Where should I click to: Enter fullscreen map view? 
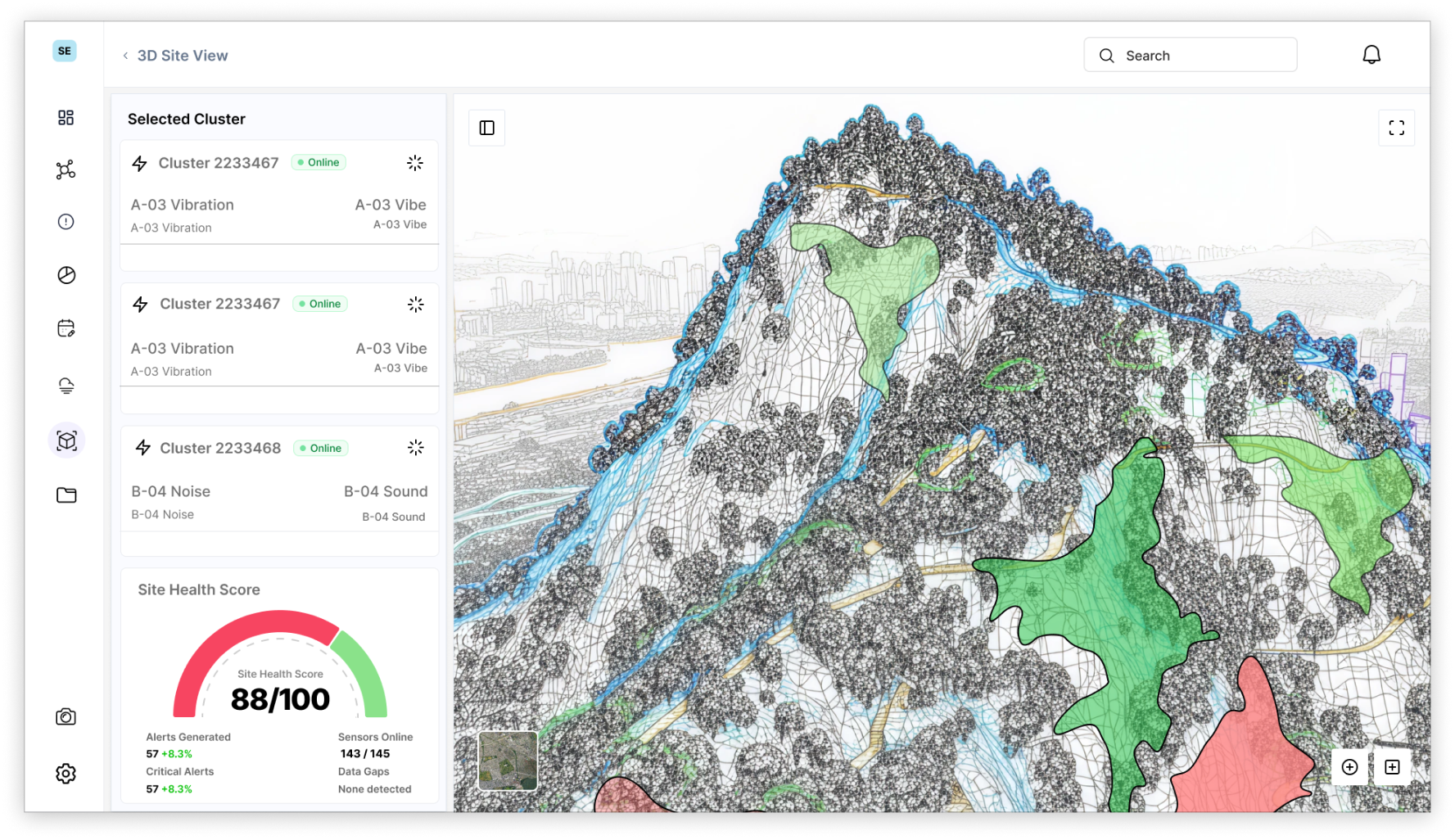(x=1397, y=128)
